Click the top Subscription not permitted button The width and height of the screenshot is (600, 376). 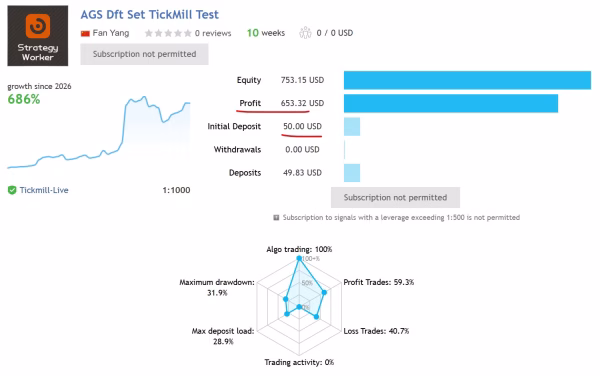144,54
